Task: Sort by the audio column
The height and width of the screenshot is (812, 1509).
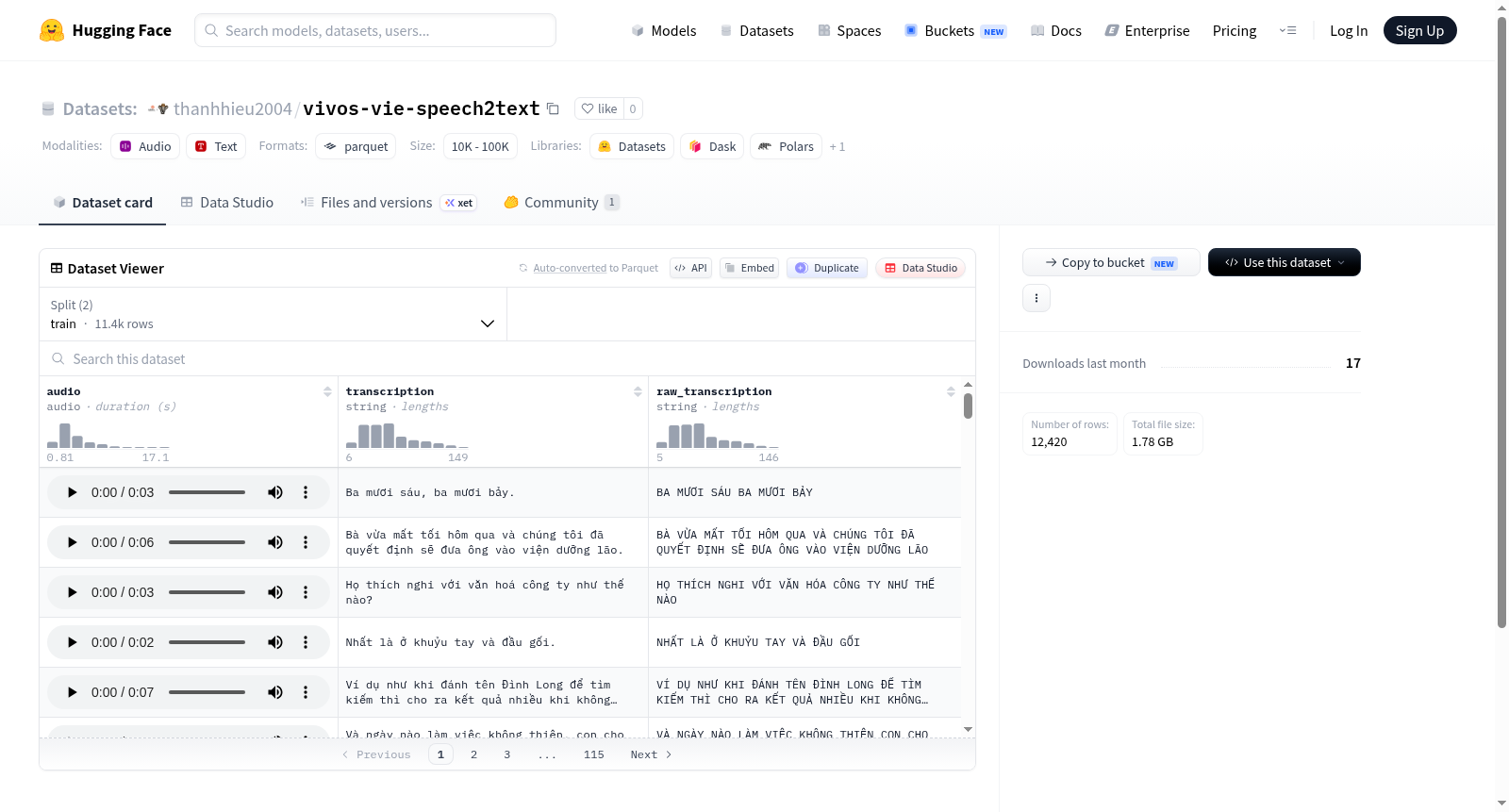Action: pyautogui.click(x=327, y=391)
